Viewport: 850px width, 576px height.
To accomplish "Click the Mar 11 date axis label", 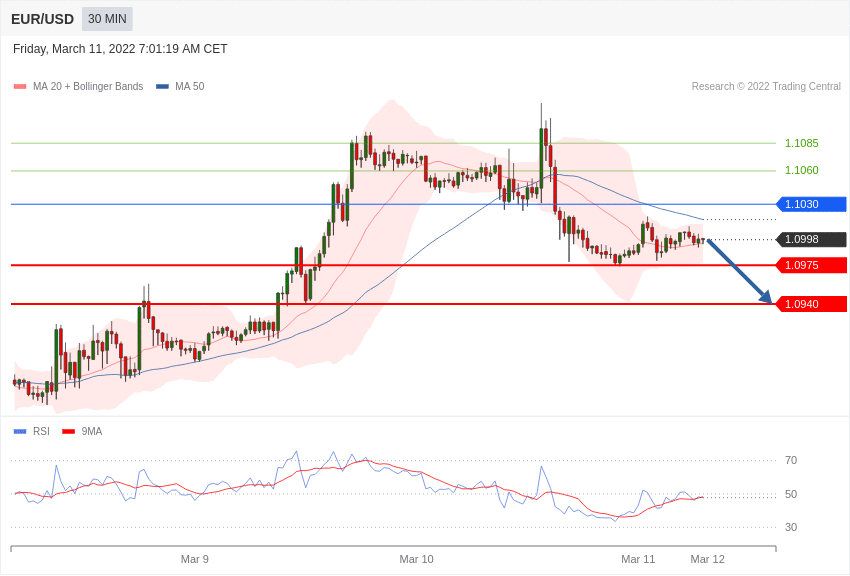I will (x=638, y=559).
